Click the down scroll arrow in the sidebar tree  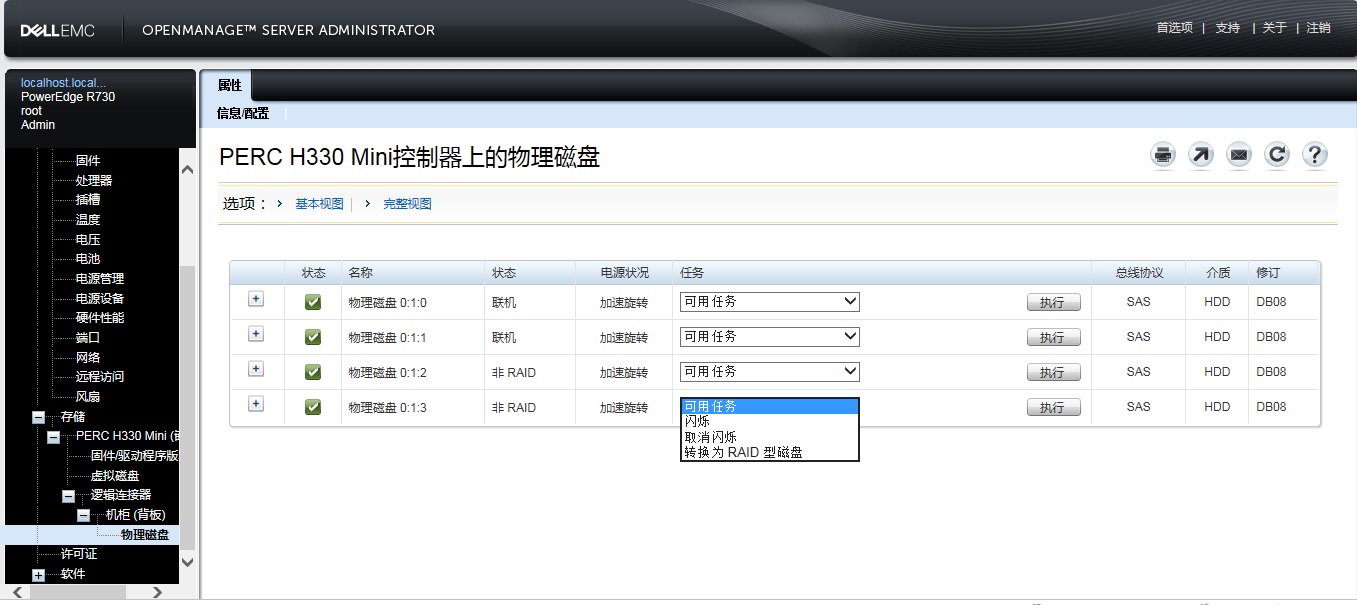tap(187, 562)
